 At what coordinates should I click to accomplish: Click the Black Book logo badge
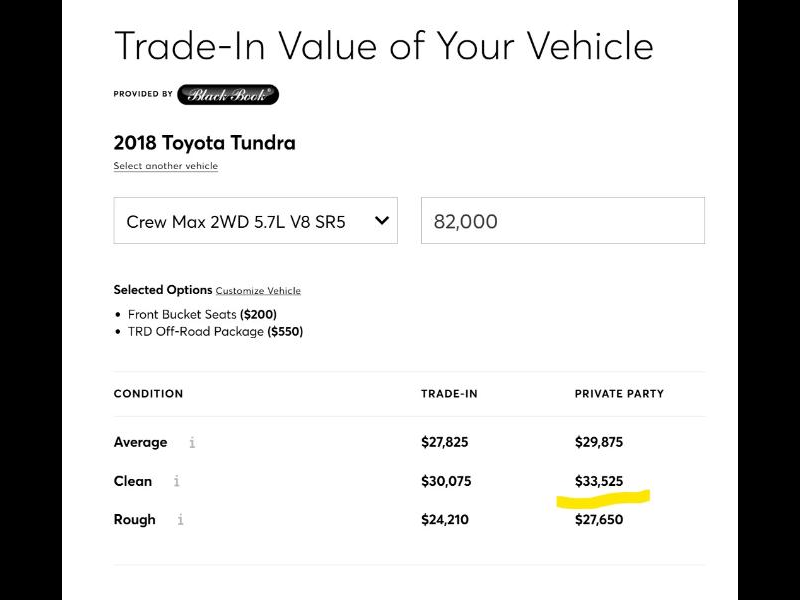click(228, 95)
